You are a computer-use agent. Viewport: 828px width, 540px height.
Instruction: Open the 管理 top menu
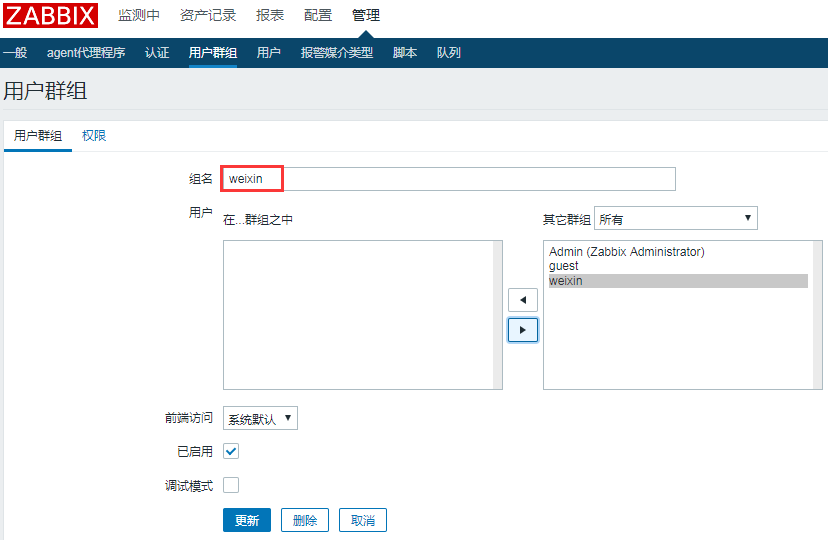366,15
